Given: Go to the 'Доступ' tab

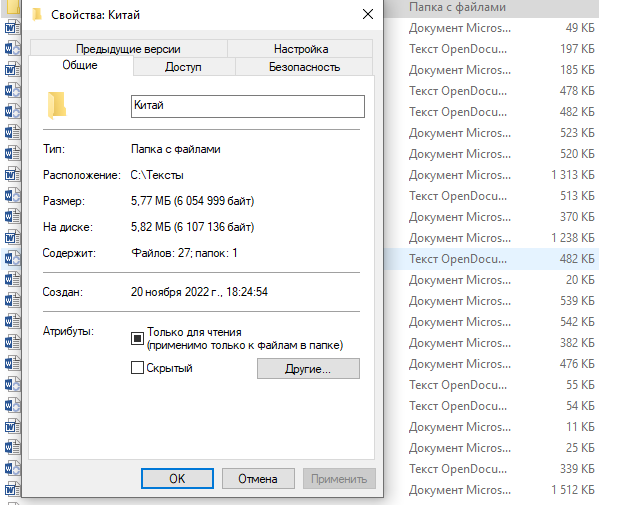Looking at the screenshot, I should tap(183, 67).
